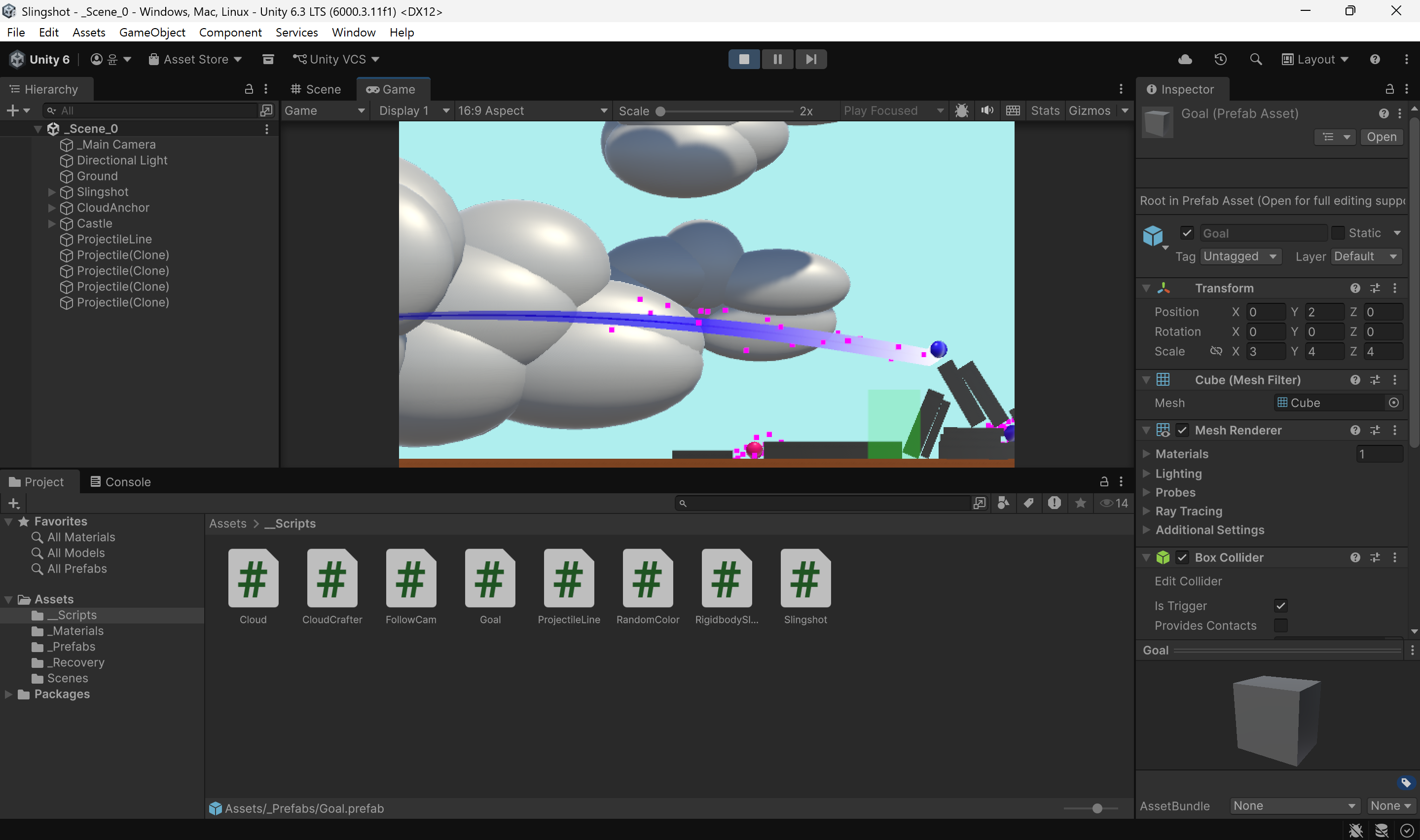
Task: Click the Box Collider preset icon
Action: 1375,557
